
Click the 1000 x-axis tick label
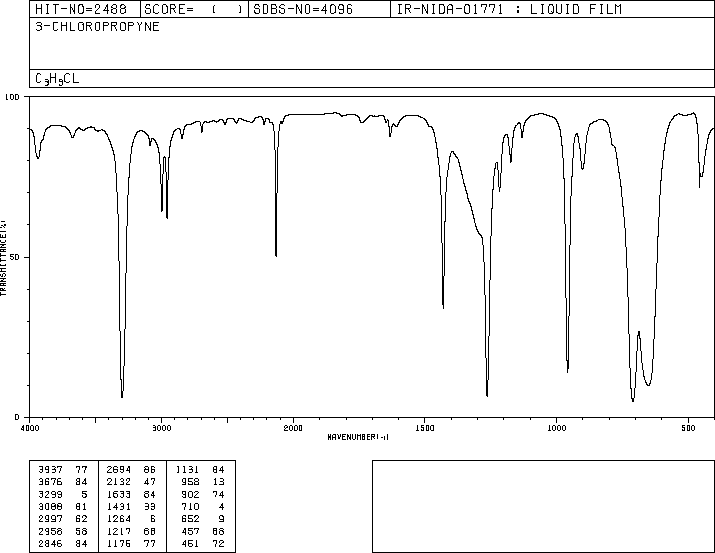point(556,428)
